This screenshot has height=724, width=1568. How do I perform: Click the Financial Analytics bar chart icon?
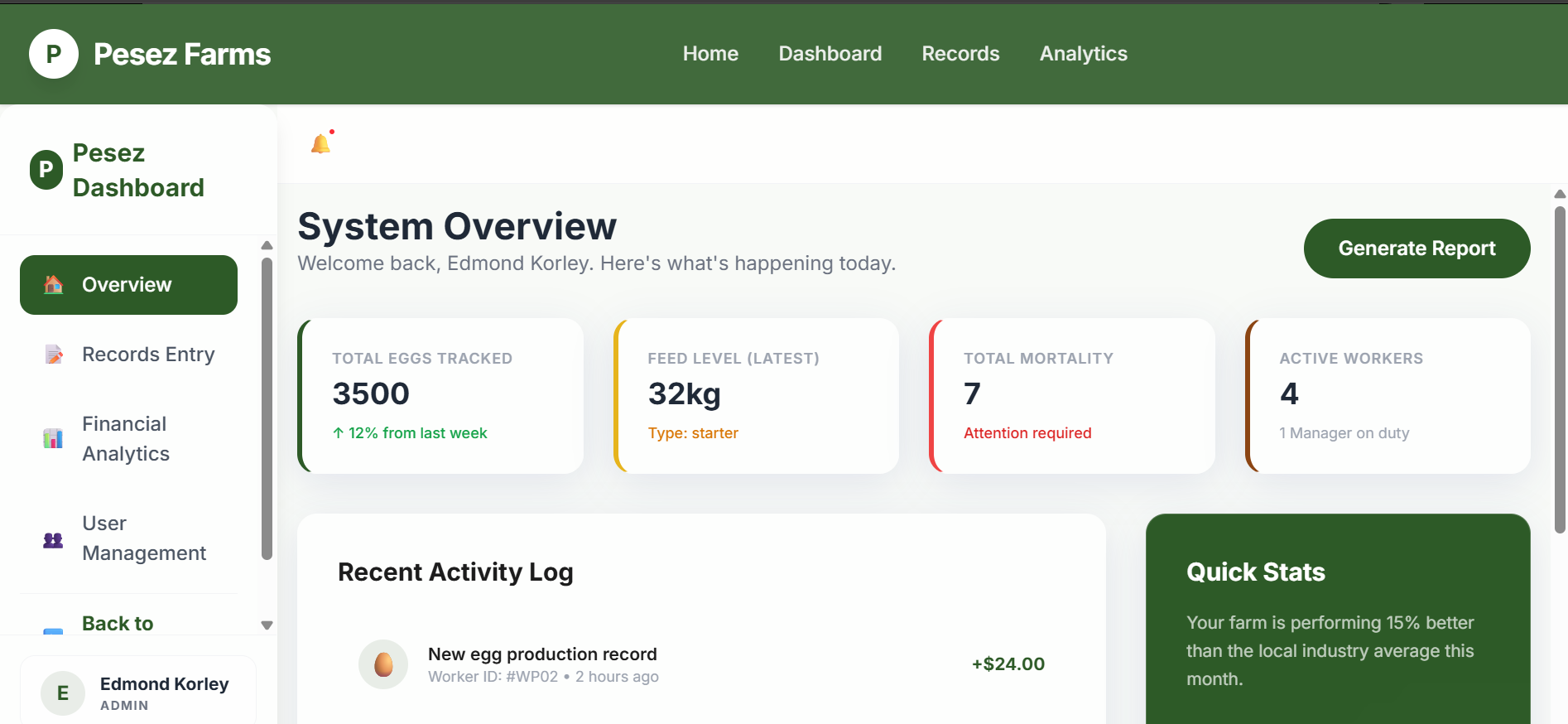coord(53,438)
